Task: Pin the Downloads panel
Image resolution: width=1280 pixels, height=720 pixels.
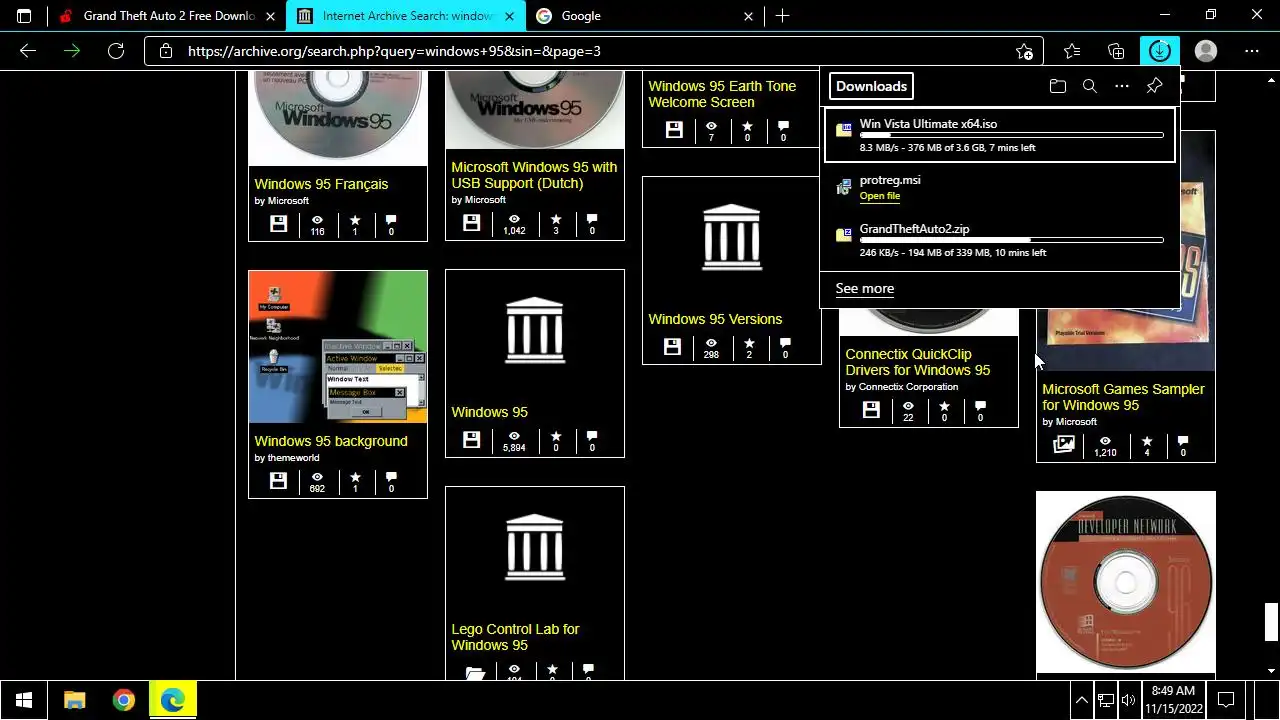Action: 1154,86
